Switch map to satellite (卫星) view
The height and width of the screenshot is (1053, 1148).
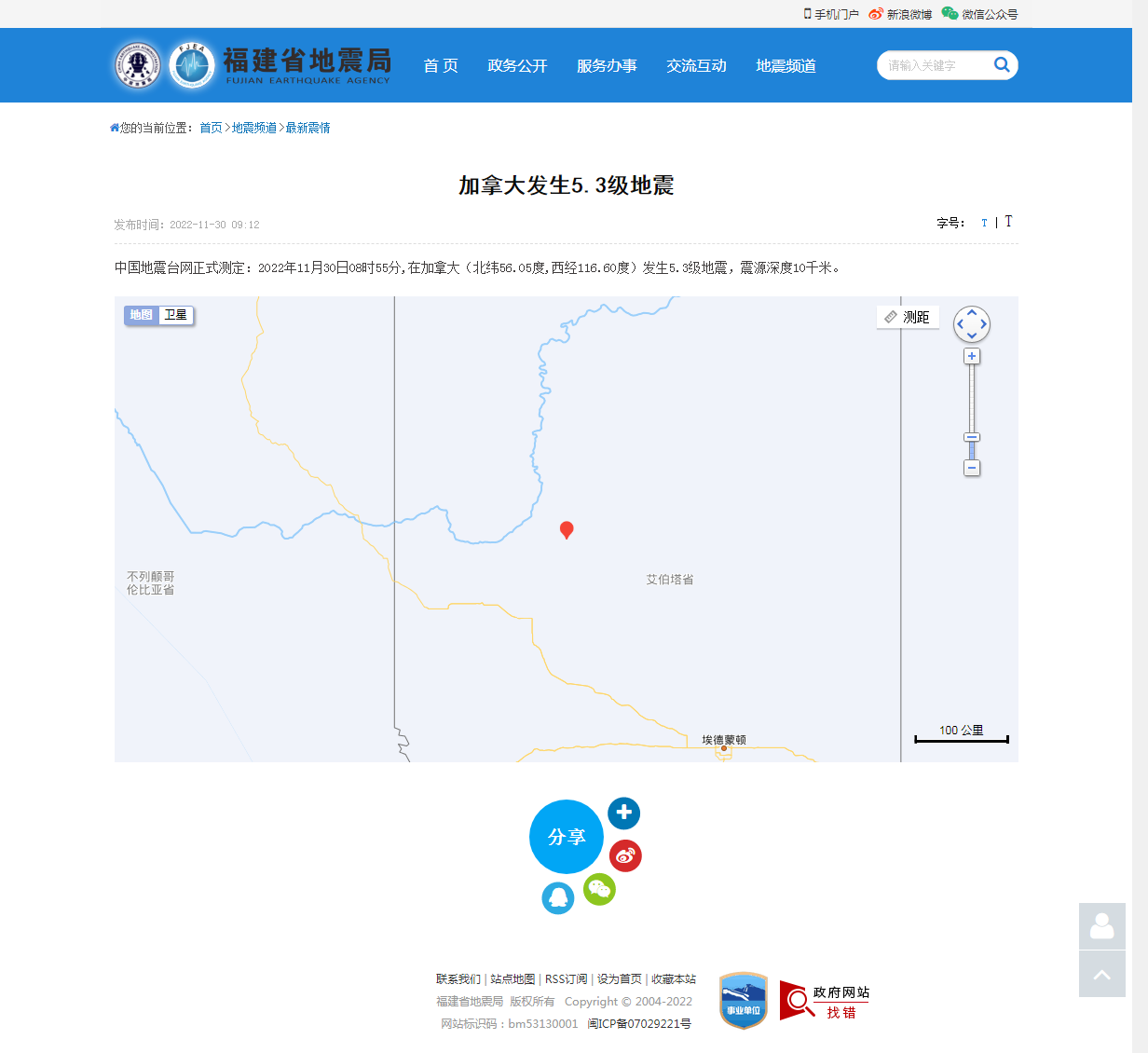pos(176,315)
